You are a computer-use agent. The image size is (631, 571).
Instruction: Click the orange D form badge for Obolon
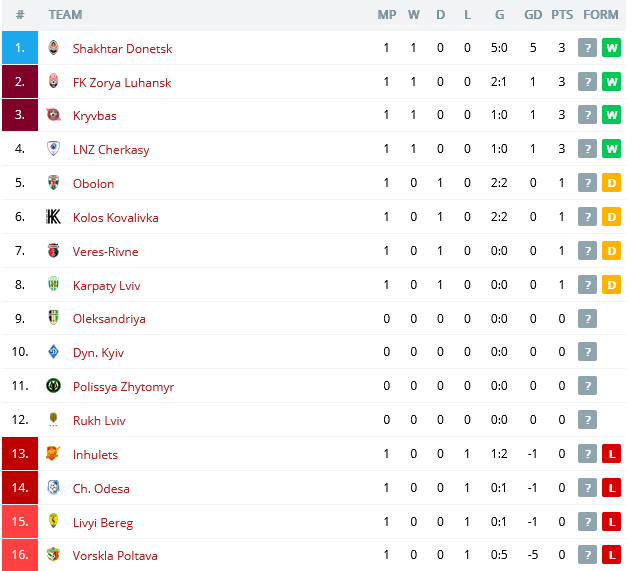point(611,183)
